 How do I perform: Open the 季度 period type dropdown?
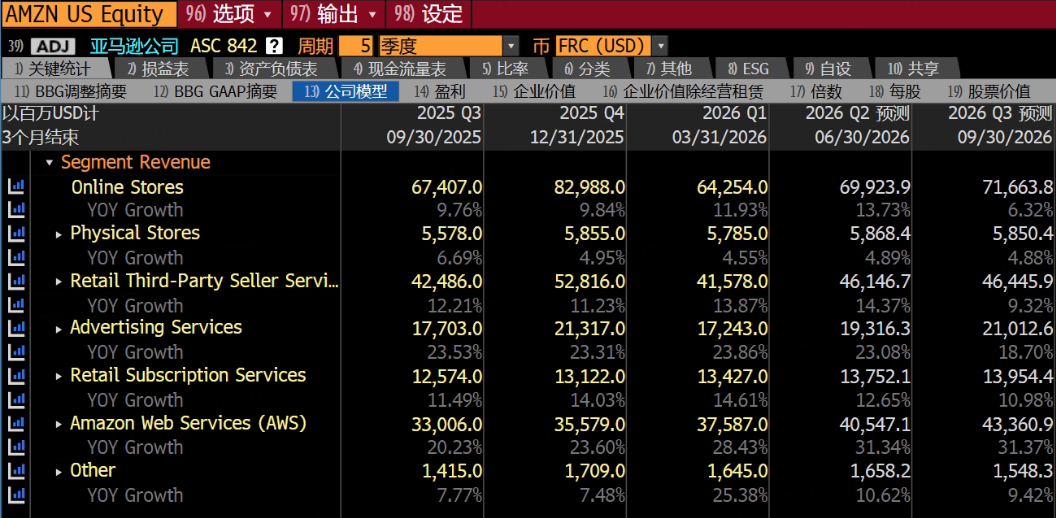tap(449, 46)
